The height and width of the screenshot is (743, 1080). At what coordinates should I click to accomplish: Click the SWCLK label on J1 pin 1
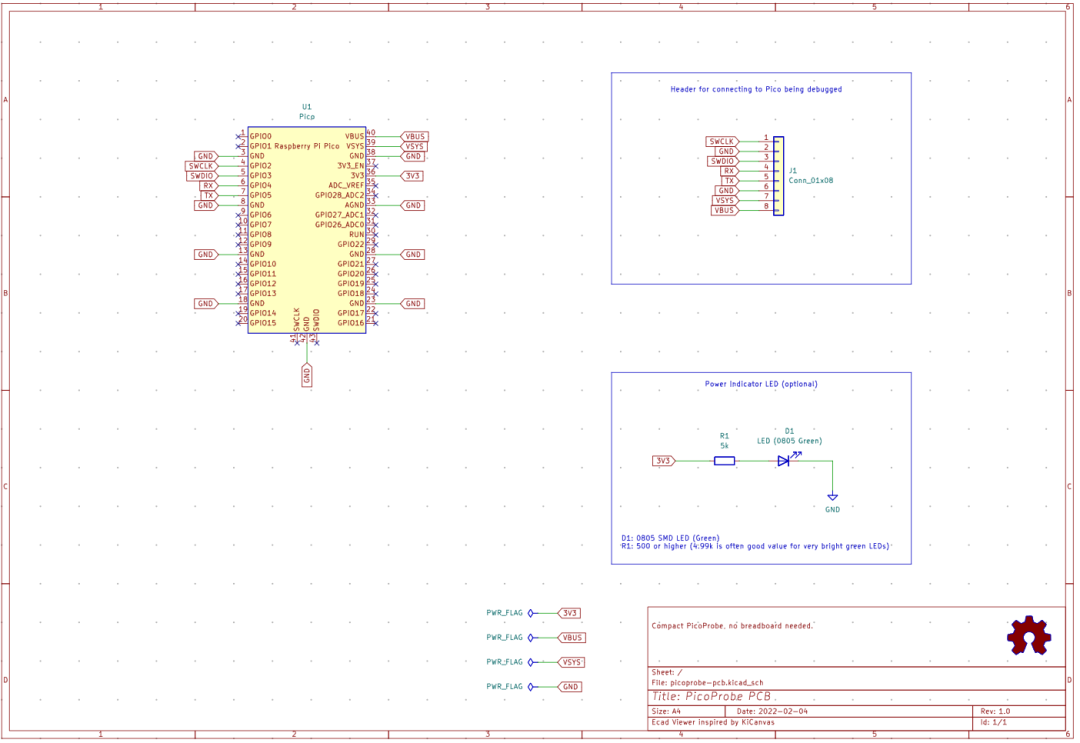click(x=722, y=142)
